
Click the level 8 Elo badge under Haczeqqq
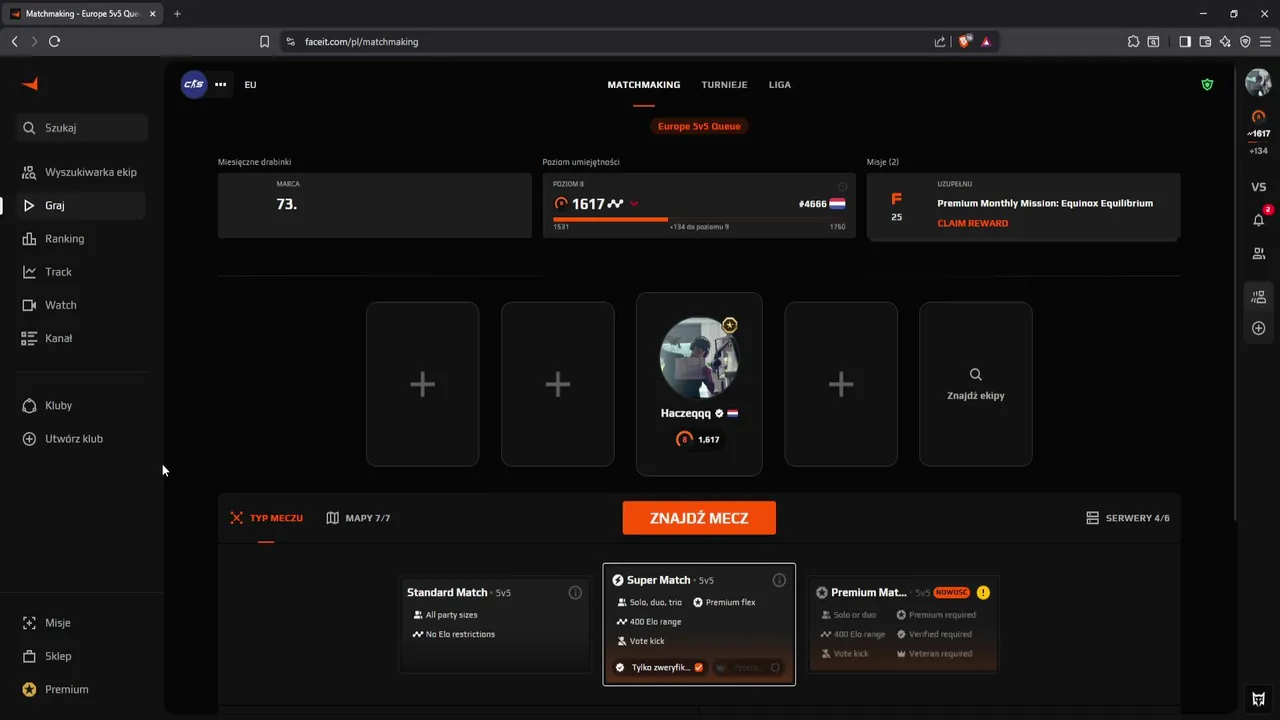pyautogui.click(x=699, y=439)
